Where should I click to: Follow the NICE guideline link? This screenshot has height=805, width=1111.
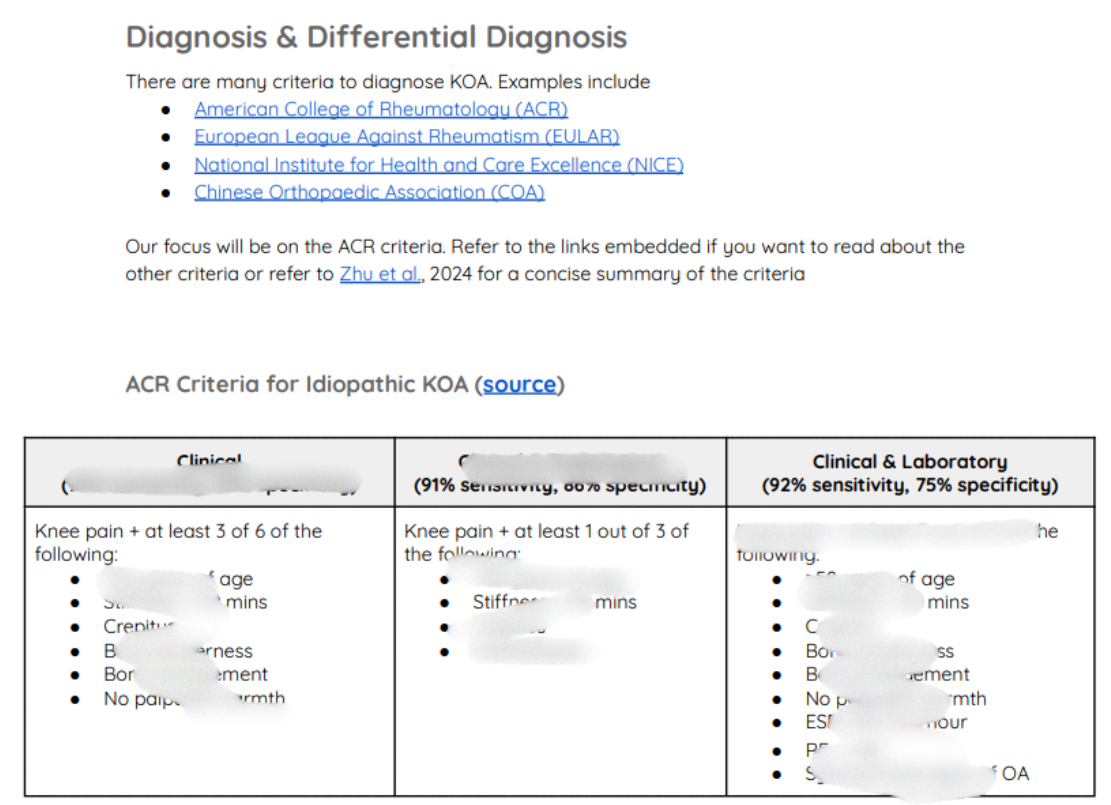[x=438, y=165]
